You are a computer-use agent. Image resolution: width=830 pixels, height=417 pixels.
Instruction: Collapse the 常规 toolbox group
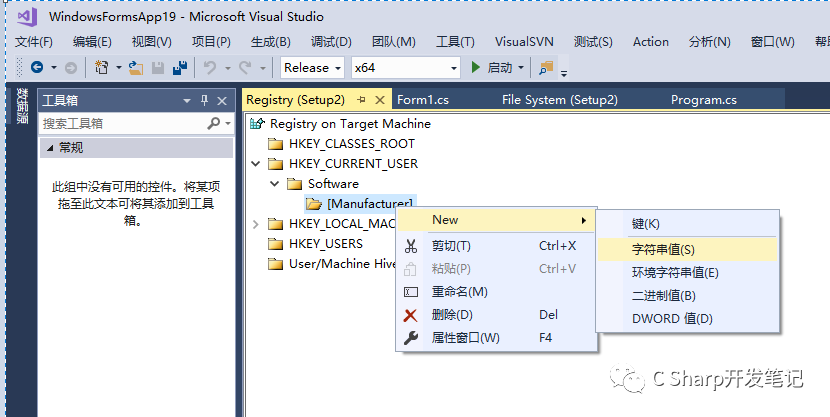coord(50,148)
